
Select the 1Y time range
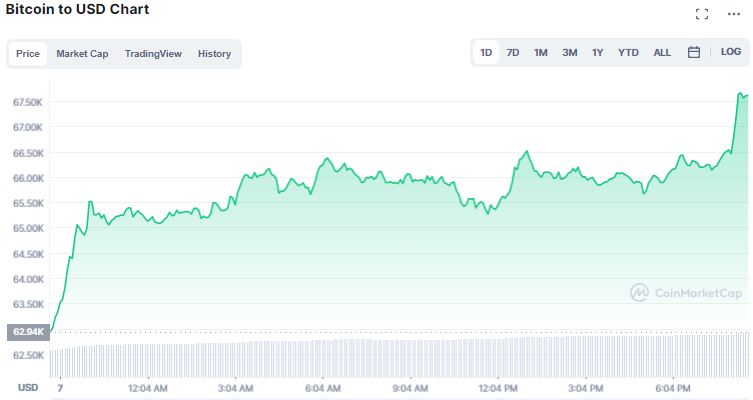tap(597, 52)
